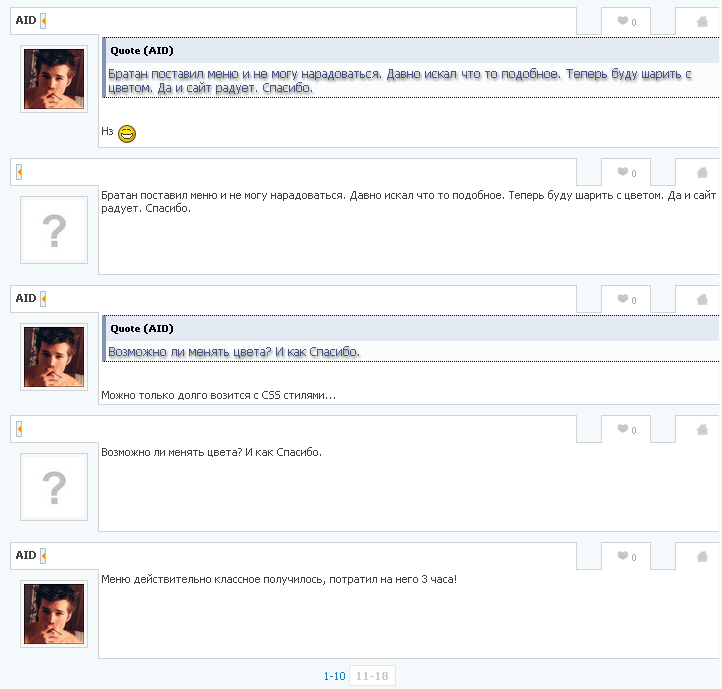Open AID avatar on the 'Нз' post
The width and height of the screenshot is (722, 689).
[x=54, y=79]
